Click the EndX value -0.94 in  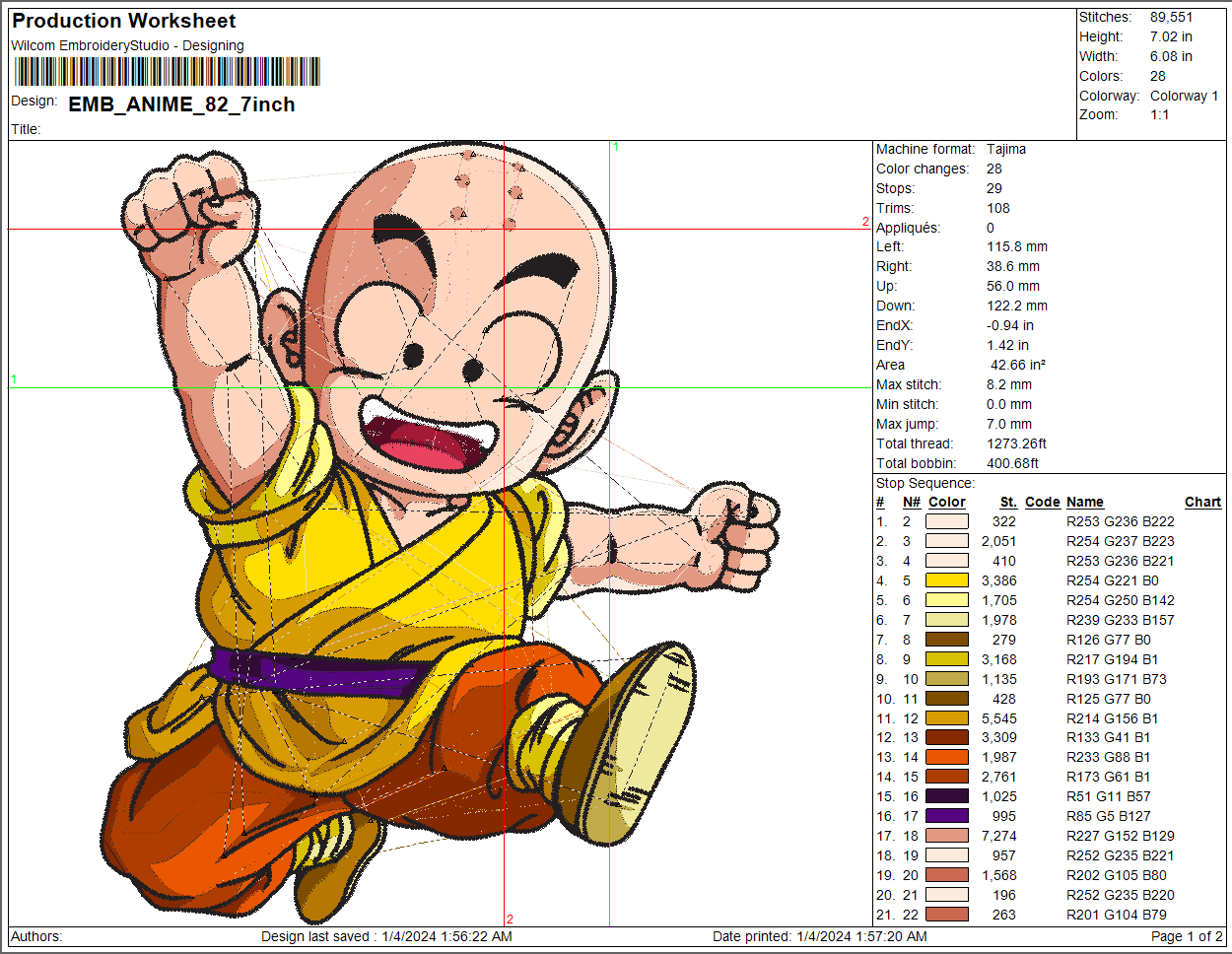[1010, 325]
